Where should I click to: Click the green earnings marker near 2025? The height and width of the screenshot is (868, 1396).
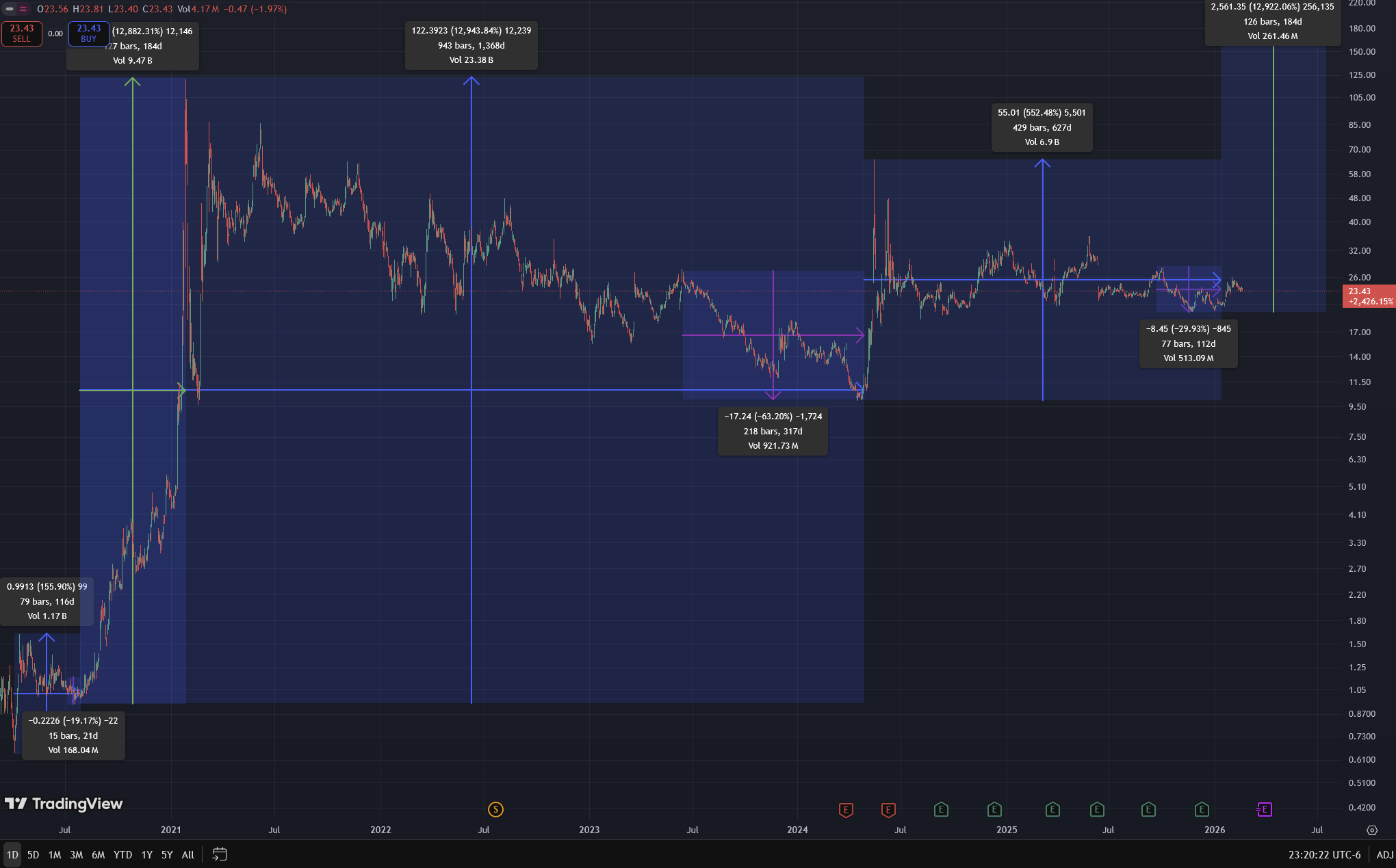coord(994,810)
